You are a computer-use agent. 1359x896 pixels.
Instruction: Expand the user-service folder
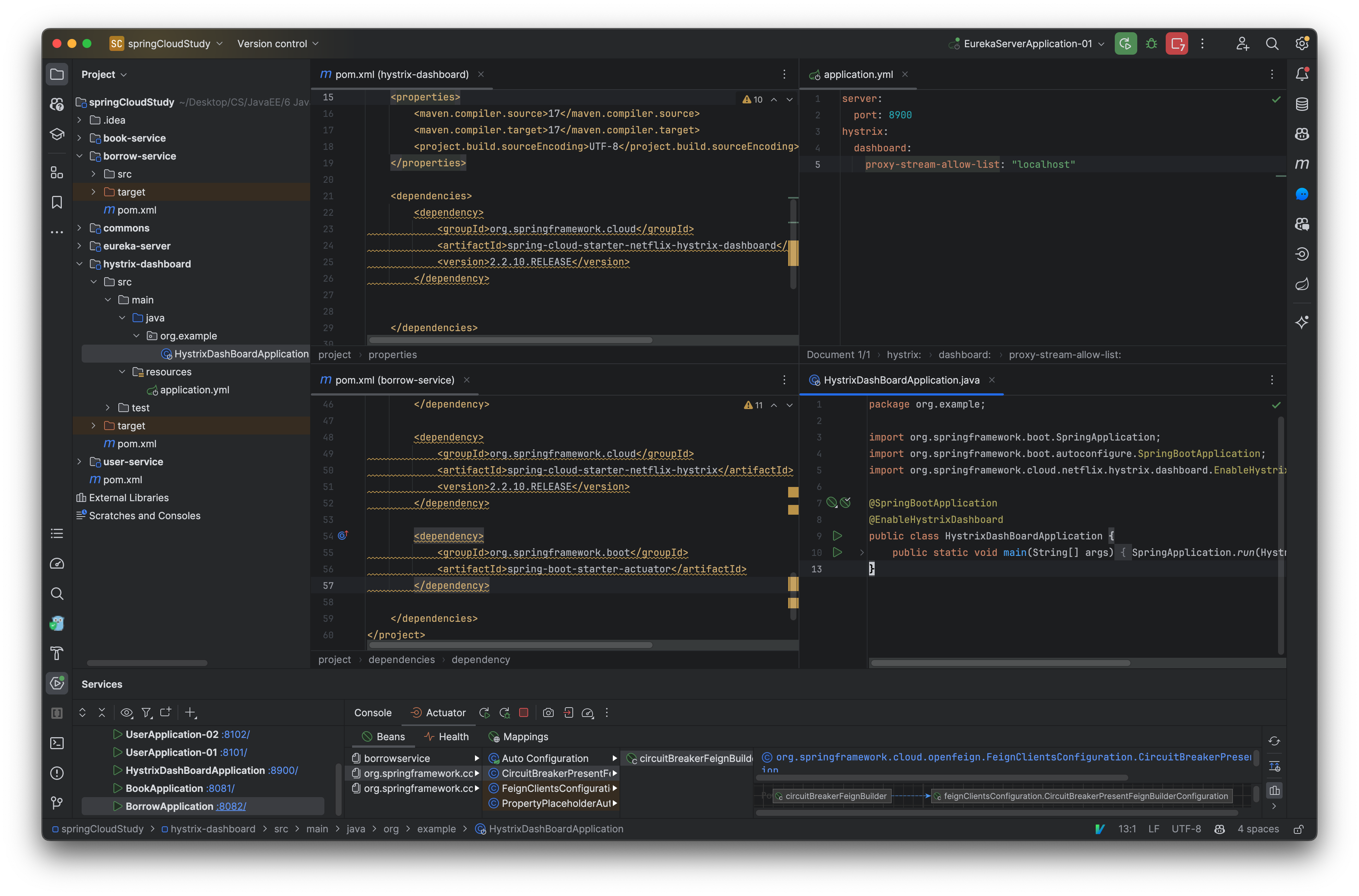coord(79,462)
